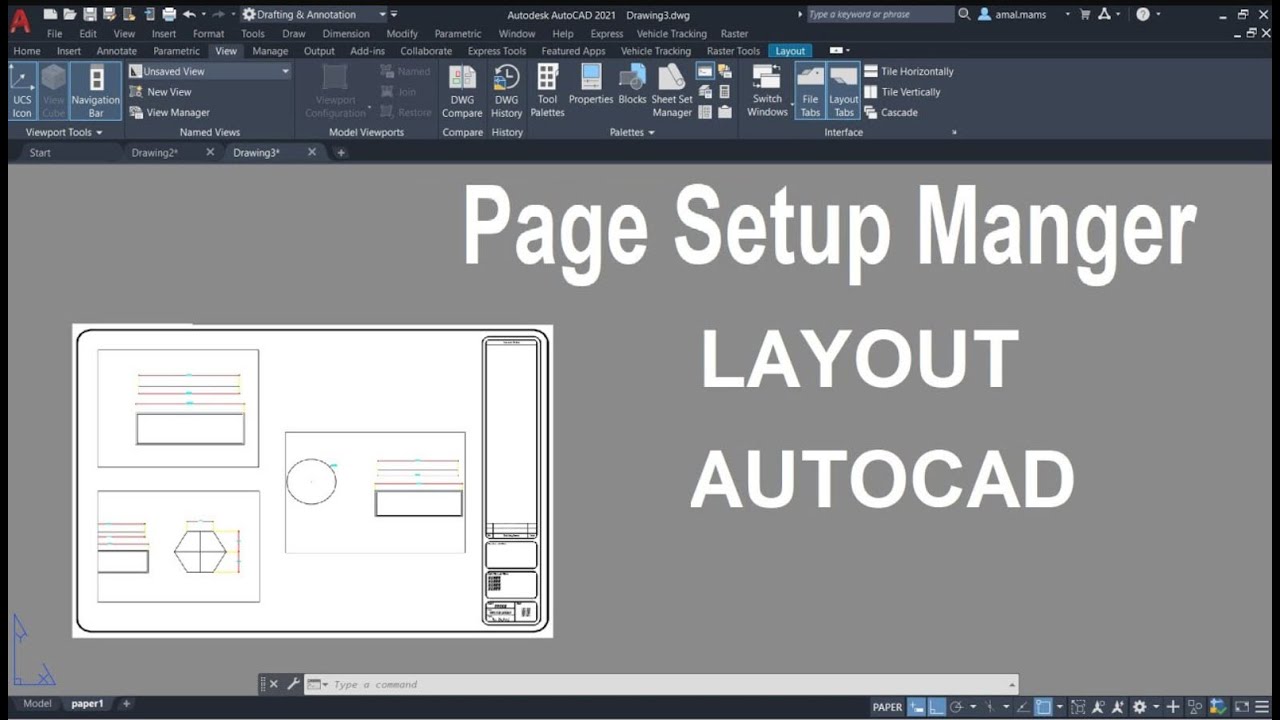Toggle object snap in status bar
This screenshot has height=720, width=1280.
(1043, 707)
